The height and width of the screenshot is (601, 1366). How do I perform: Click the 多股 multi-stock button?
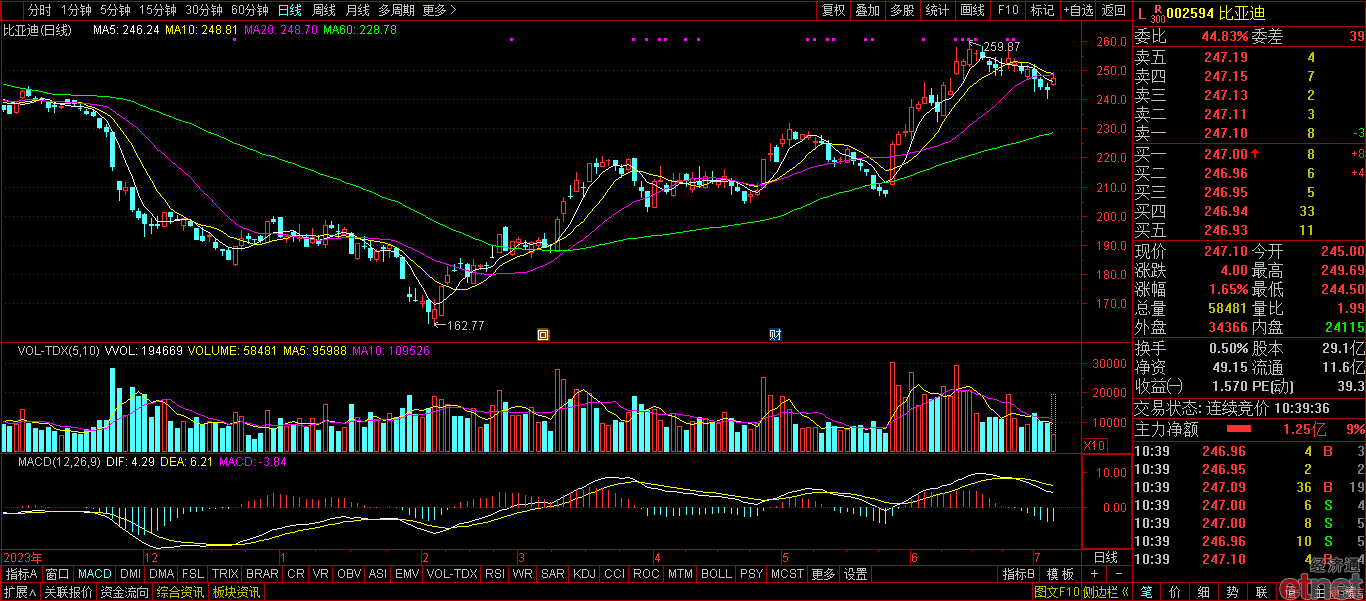pyautogui.click(x=902, y=10)
